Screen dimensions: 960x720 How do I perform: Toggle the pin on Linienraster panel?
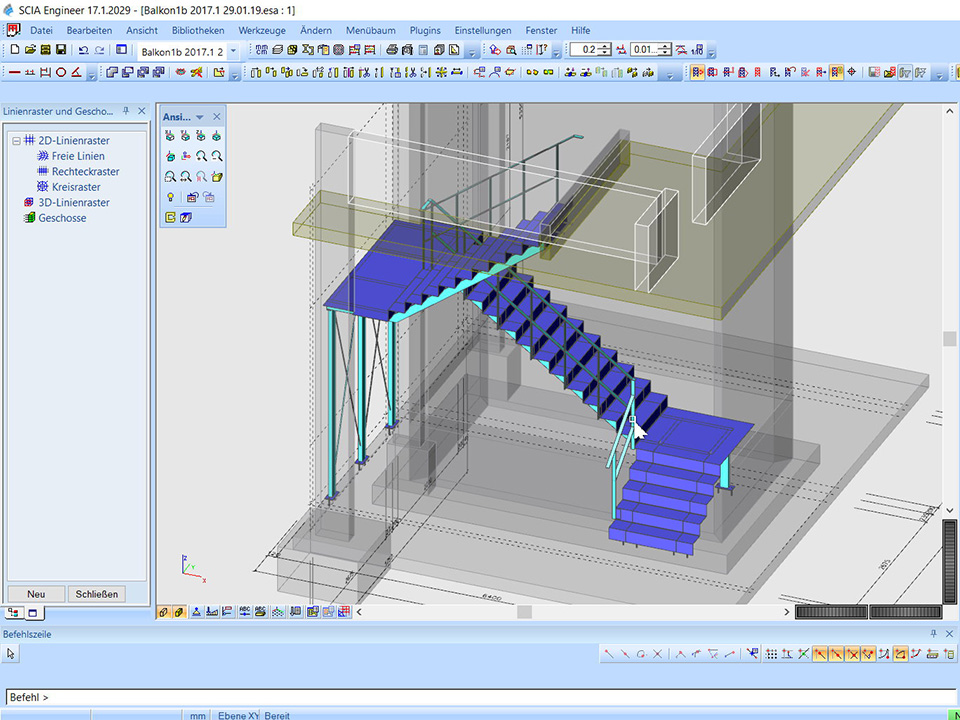click(x=126, y=111)
